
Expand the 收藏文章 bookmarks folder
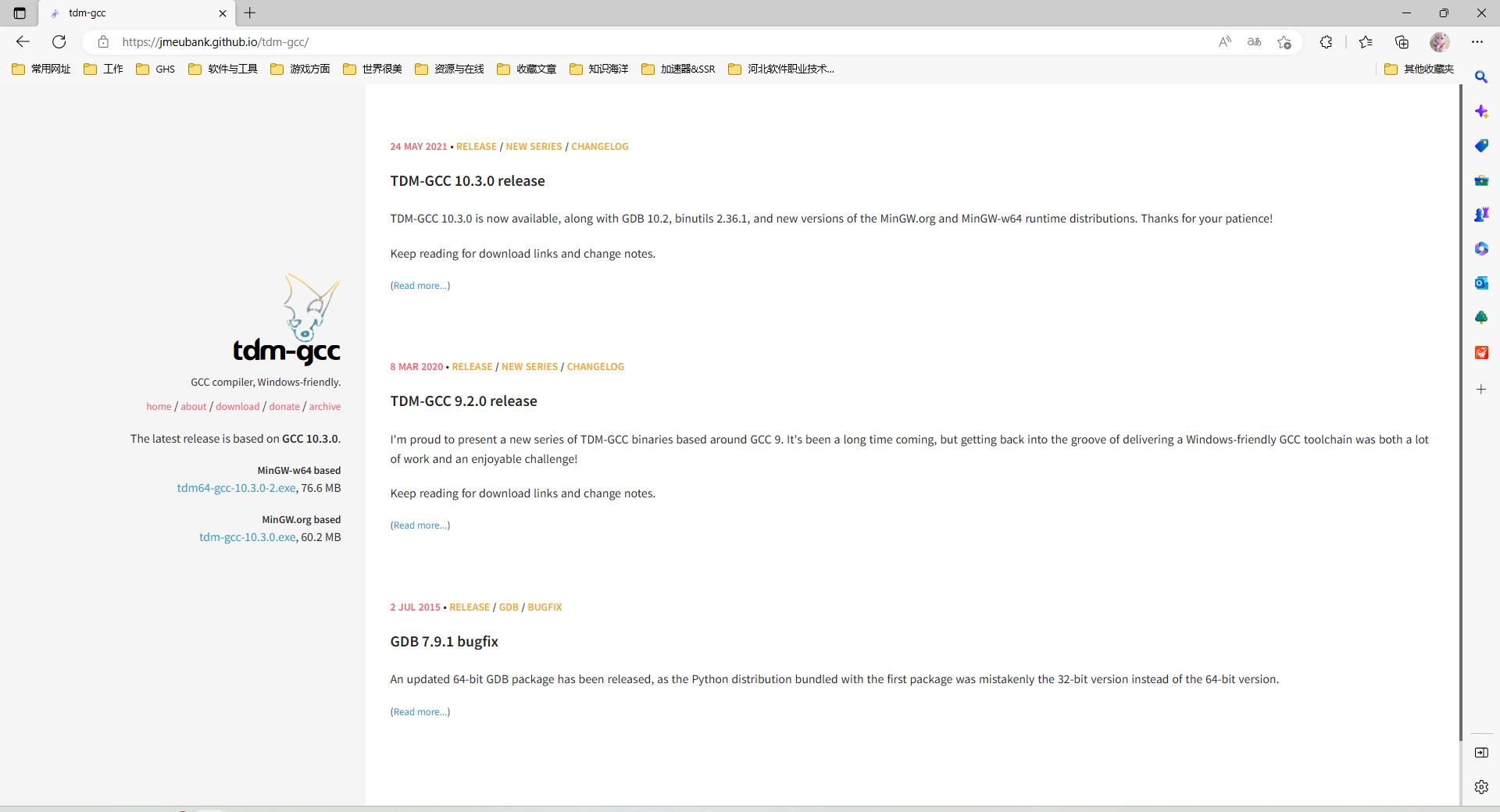point(527,69)
